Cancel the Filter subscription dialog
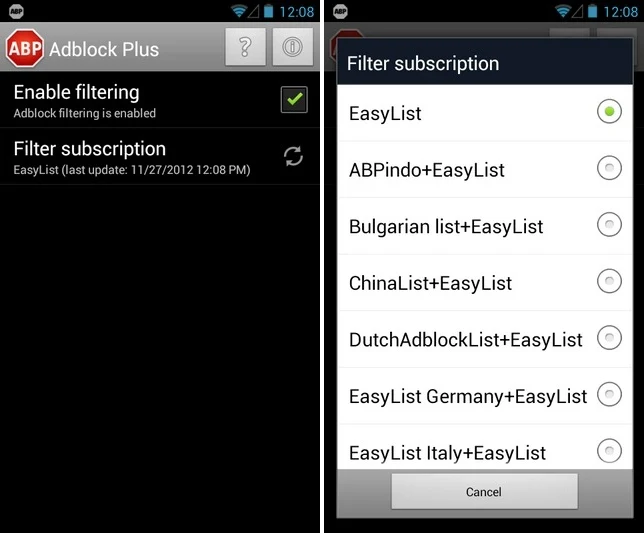The width and height of the screenshot is (644, 533). coord(484,492)
